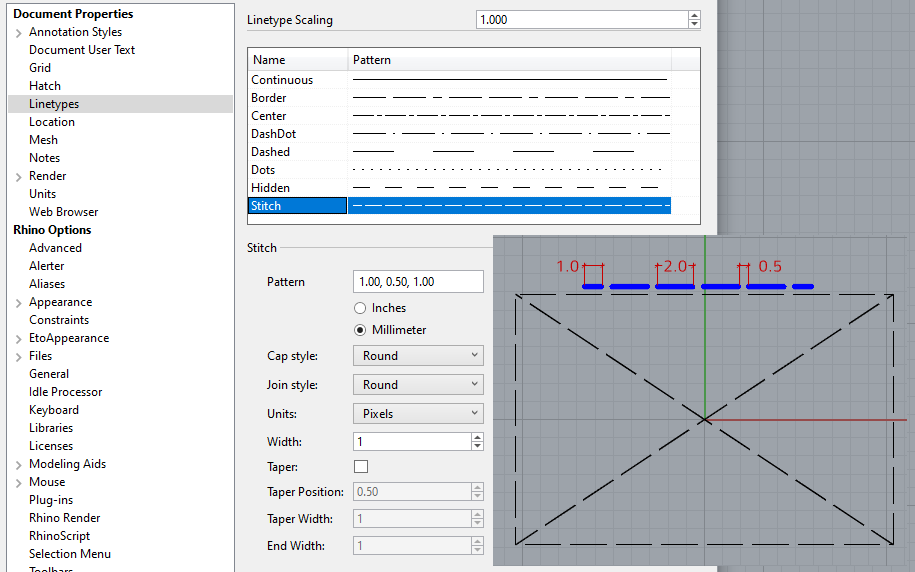The width and height of the screenshot is (915, 572).
Task: Open the General options page
Action: click(x=49, y=374)
